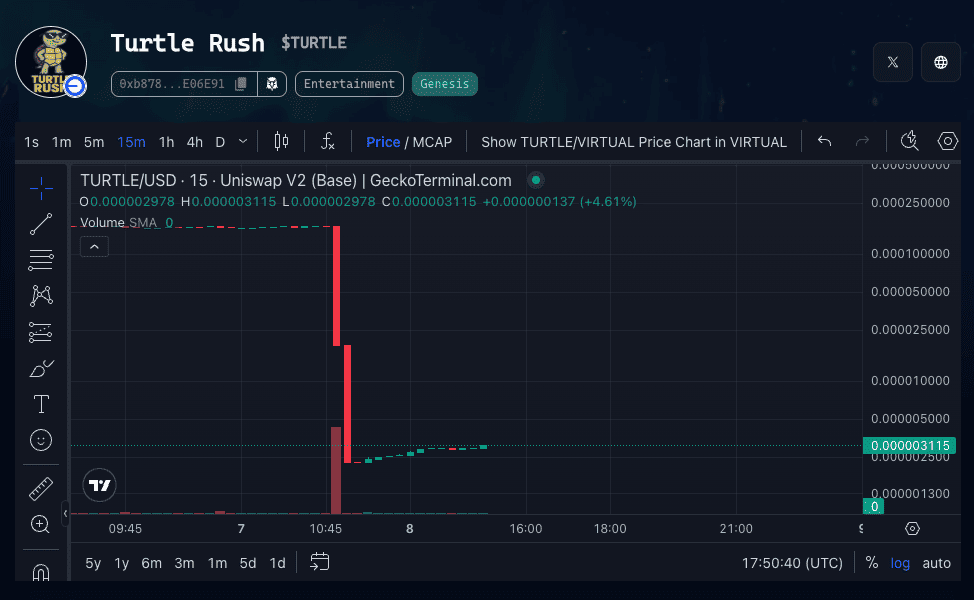The image size is (974, 600).
Task: Switch chart to MCAP view
Action: click(x=432, y=142)
